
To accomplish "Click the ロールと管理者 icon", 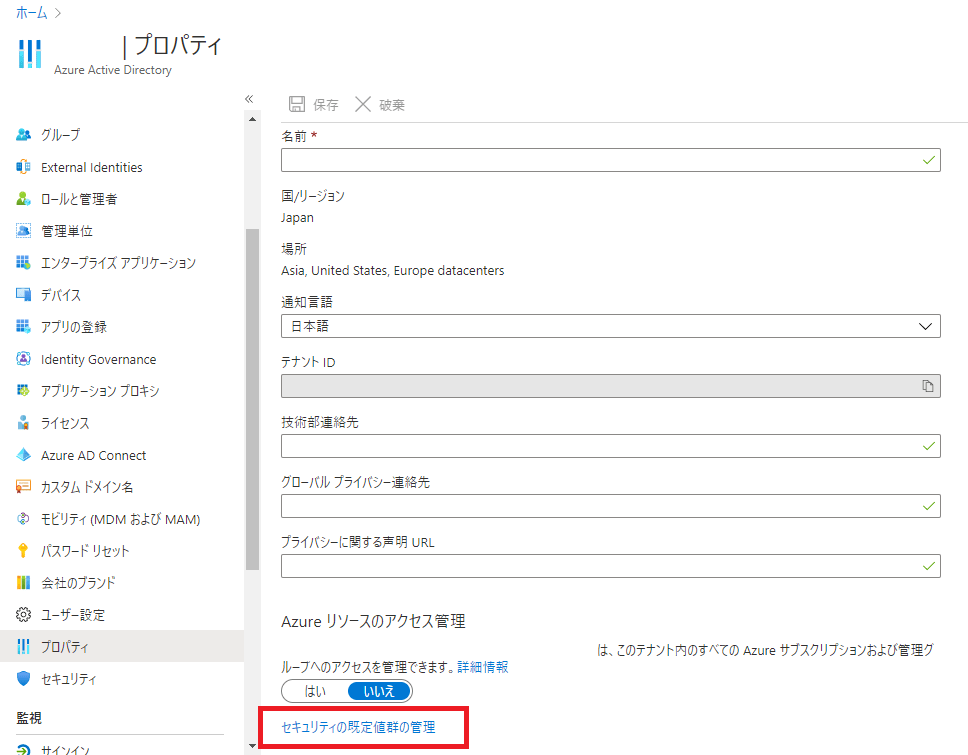I will click(x=23, y=199).
